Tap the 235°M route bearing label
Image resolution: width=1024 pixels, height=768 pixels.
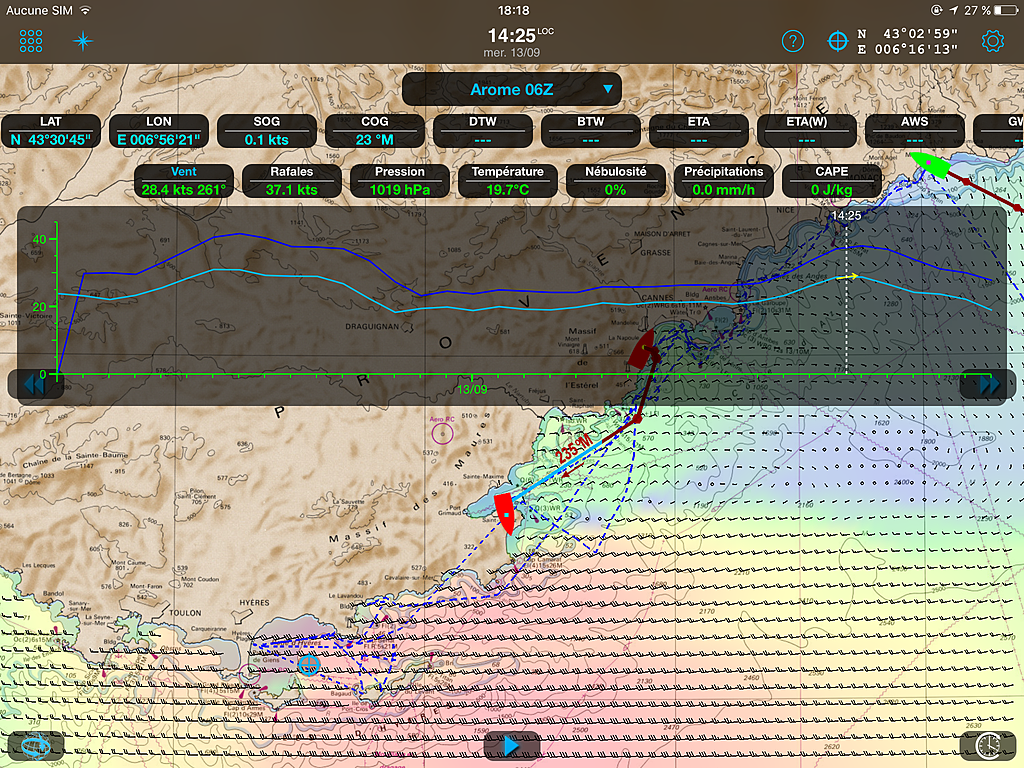coord(575,450)
